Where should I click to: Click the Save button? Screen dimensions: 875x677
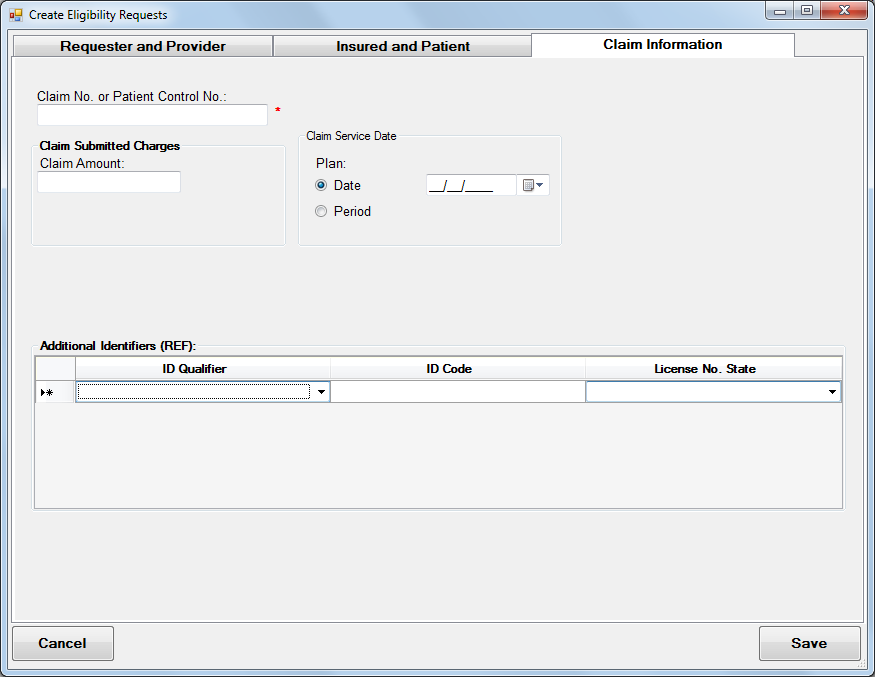pyautogui.click(x=810, y=643)
